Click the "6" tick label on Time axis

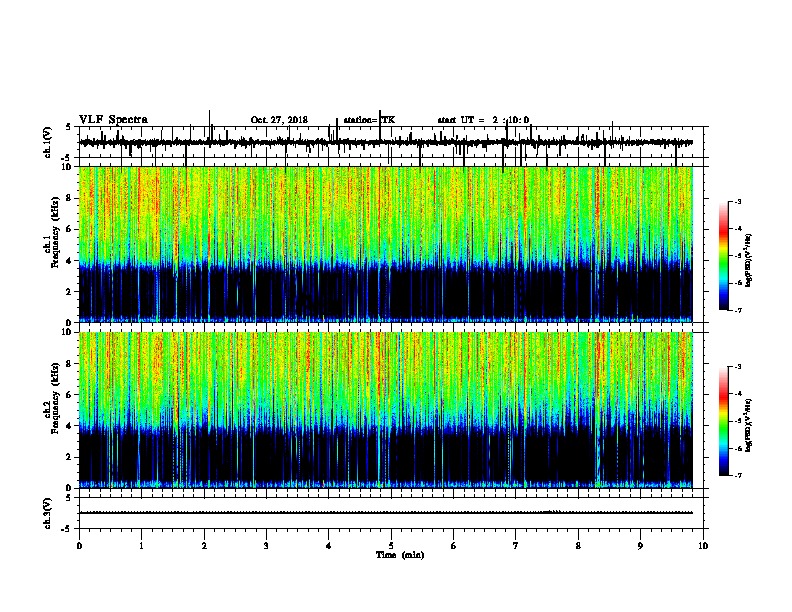(453, 546)
